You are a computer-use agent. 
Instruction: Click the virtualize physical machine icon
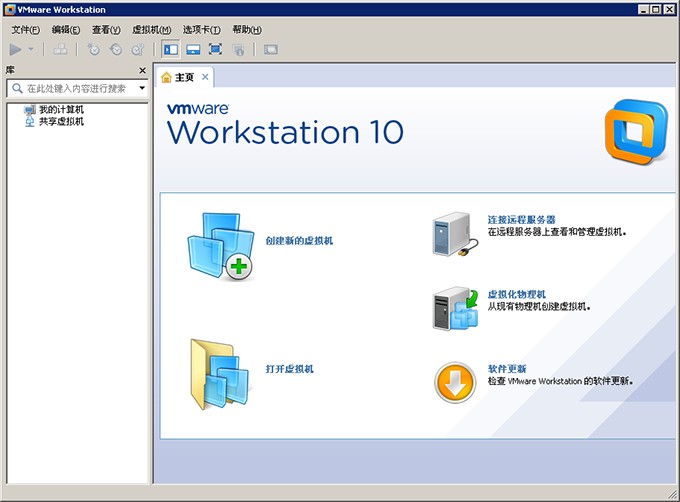(455, 308)
